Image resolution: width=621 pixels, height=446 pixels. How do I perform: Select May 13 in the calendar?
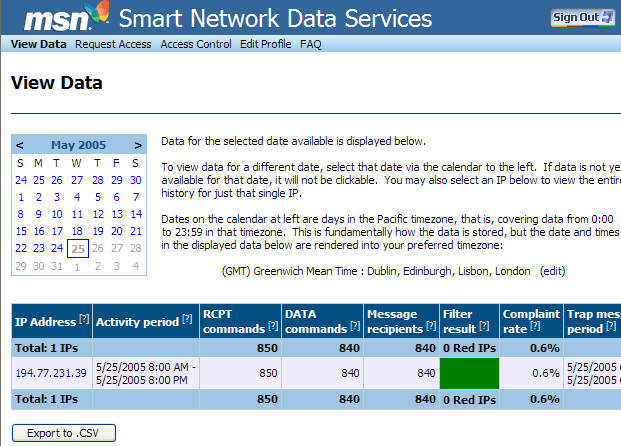point(117,214)
